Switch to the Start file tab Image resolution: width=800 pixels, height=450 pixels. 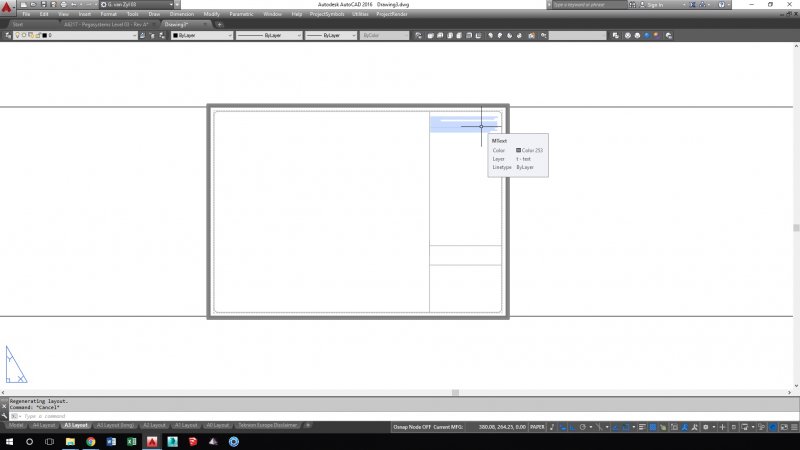point(18,24)
